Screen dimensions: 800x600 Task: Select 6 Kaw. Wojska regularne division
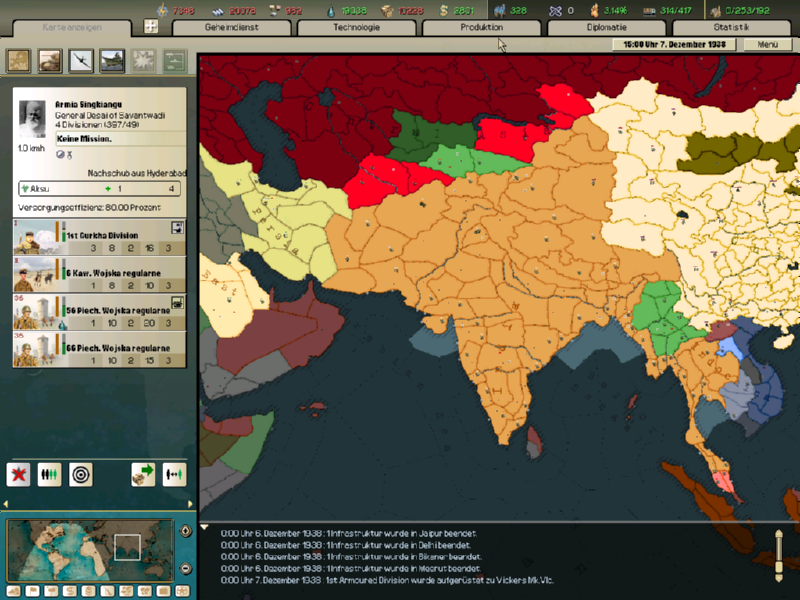[99, 275]
